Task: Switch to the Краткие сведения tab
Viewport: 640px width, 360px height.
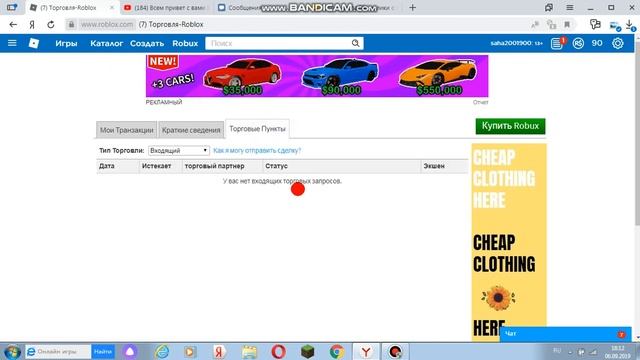Action: click(x=191, y=130)
